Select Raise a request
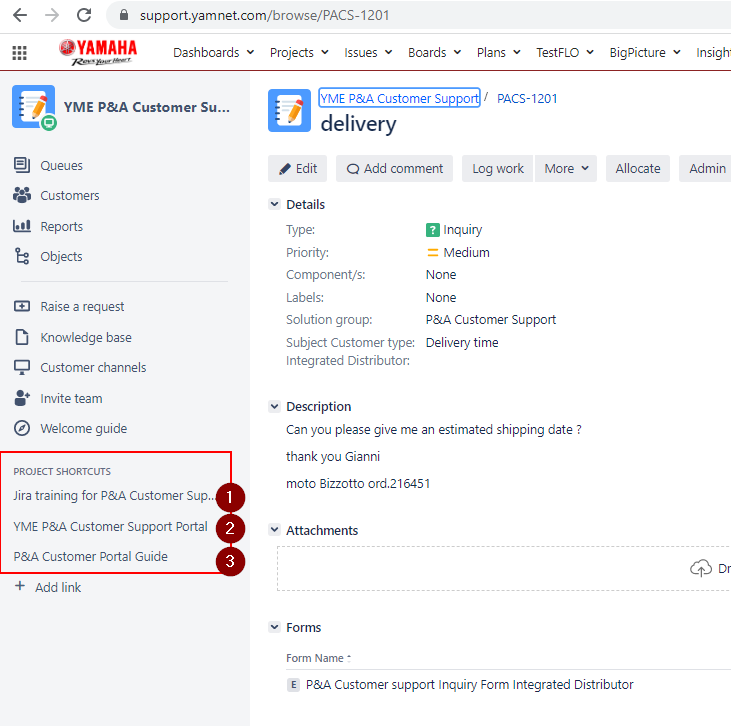Screen dimensions: 731x726 click(x=82, y=306)
